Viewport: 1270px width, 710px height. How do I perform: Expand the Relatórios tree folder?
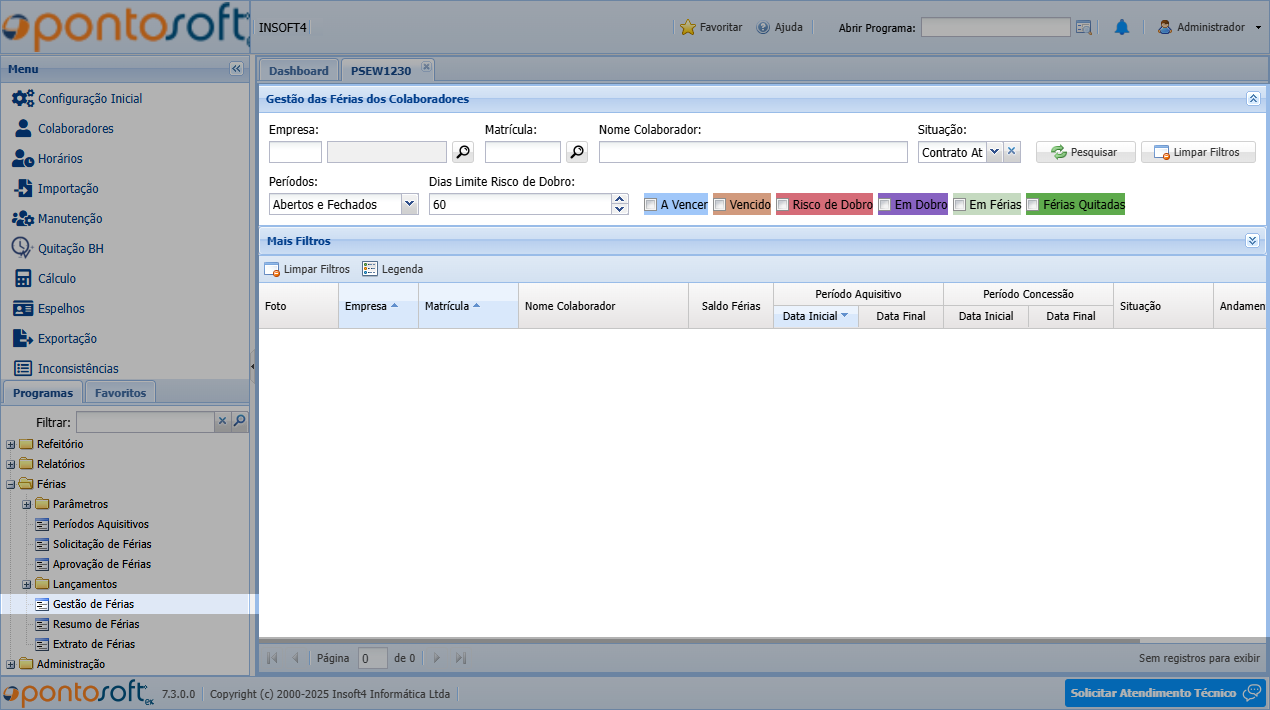coord(11,464)
